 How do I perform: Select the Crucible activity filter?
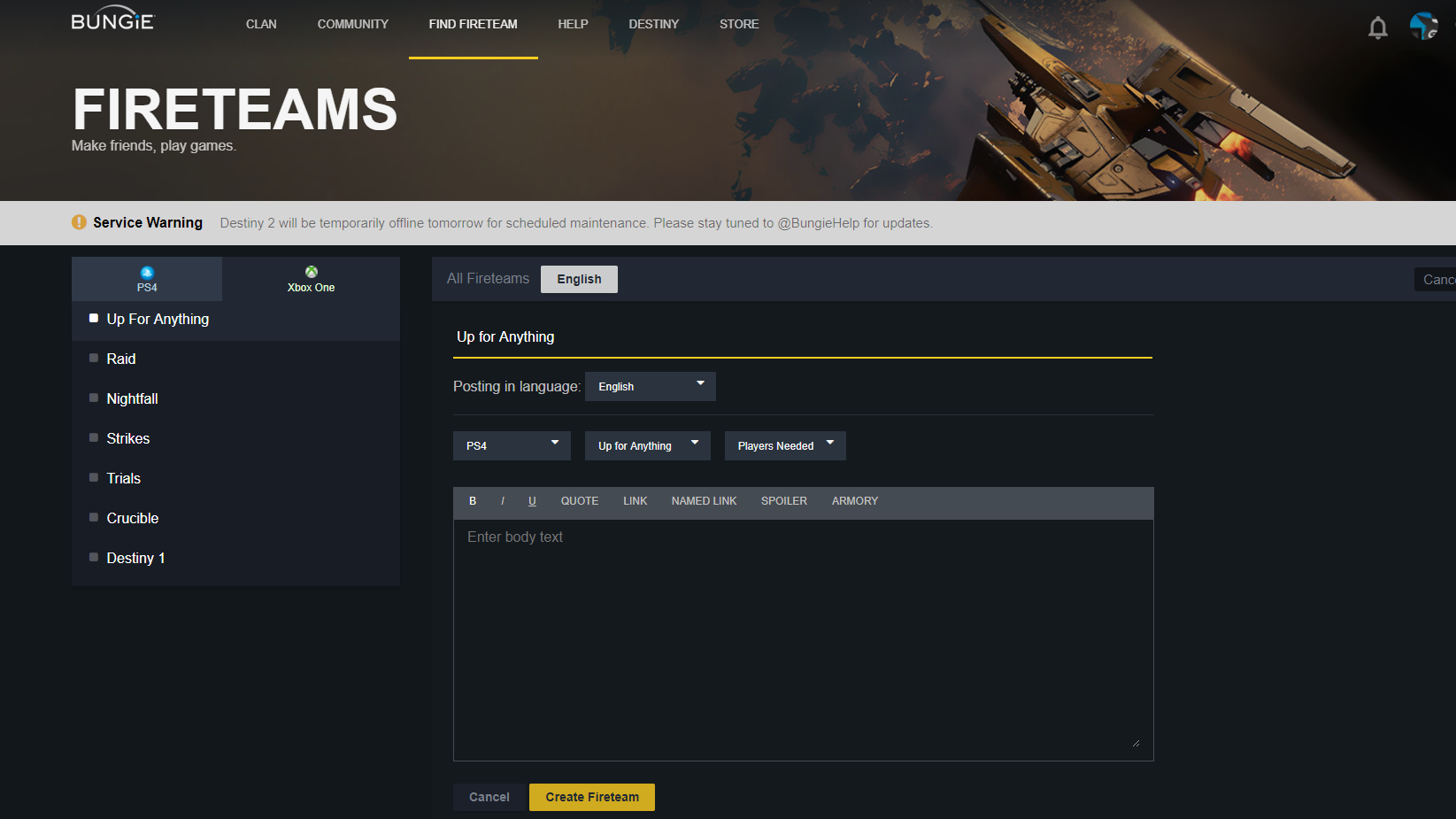pyautogui.click(x=133, y=518)
